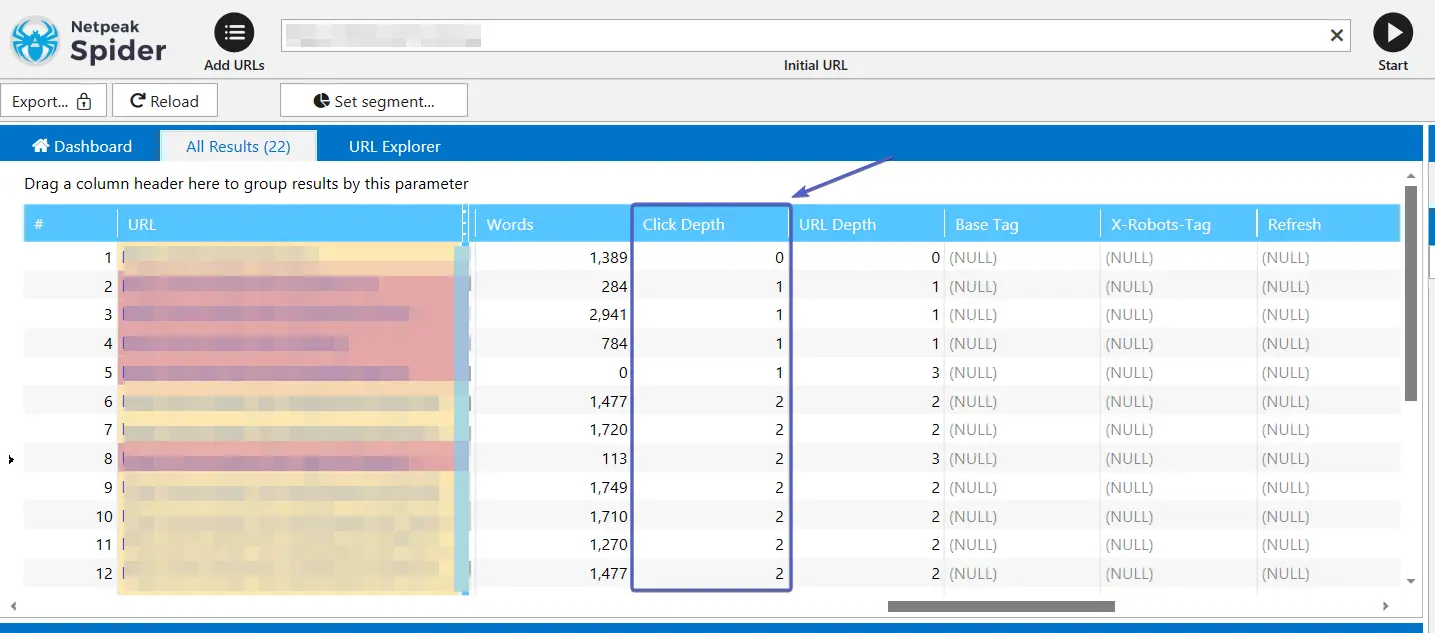Select the All Results (22) tab
Viewport: 1435px width, 633px height.
238,146
